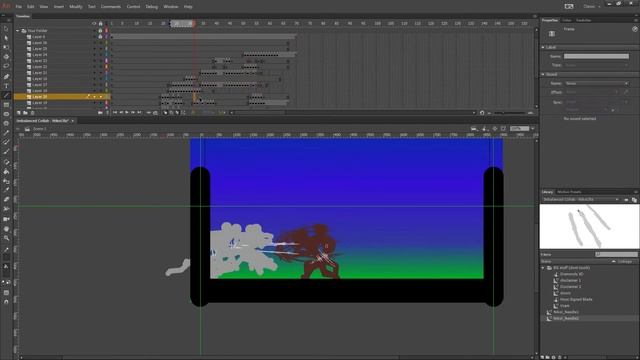The width and height of the screenshot is (640, 360).
Task: Click the stroke color swatch in Tools
Action: tap(6, 257)
